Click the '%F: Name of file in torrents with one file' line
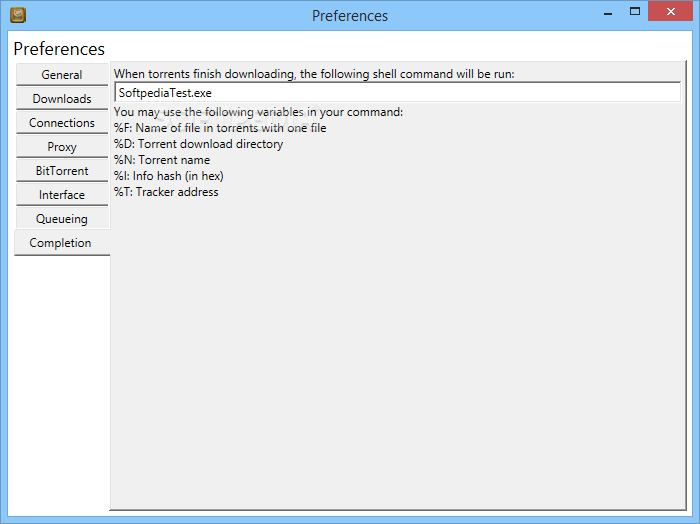Viewport: 700px width, 524px height. 220,128
